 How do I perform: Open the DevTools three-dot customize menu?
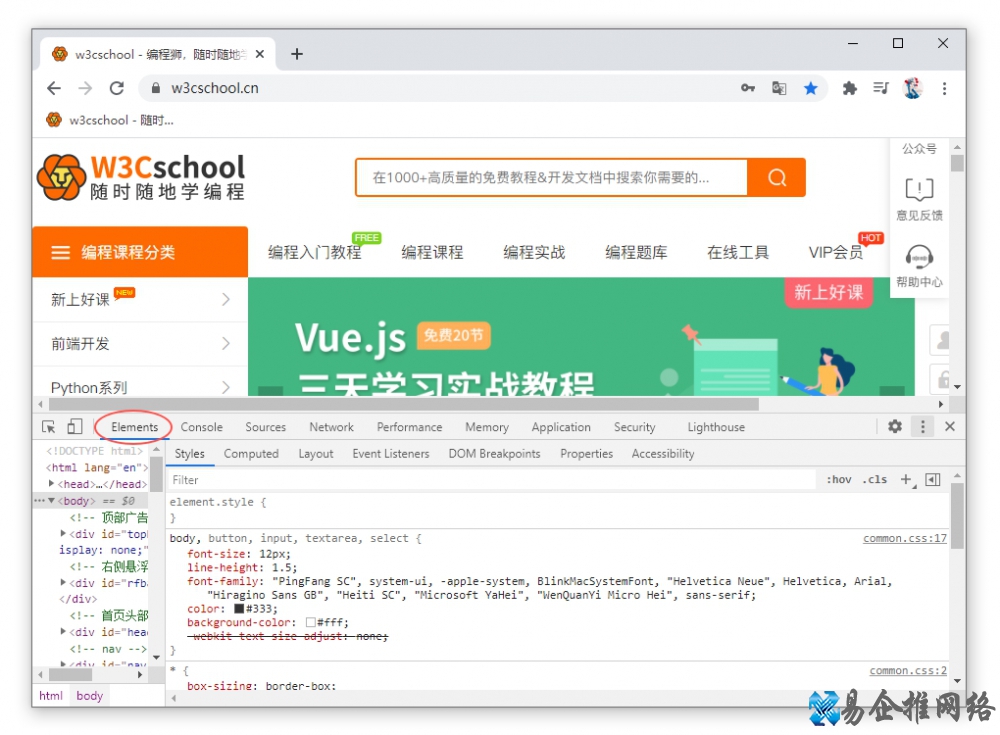pos(922,426)
